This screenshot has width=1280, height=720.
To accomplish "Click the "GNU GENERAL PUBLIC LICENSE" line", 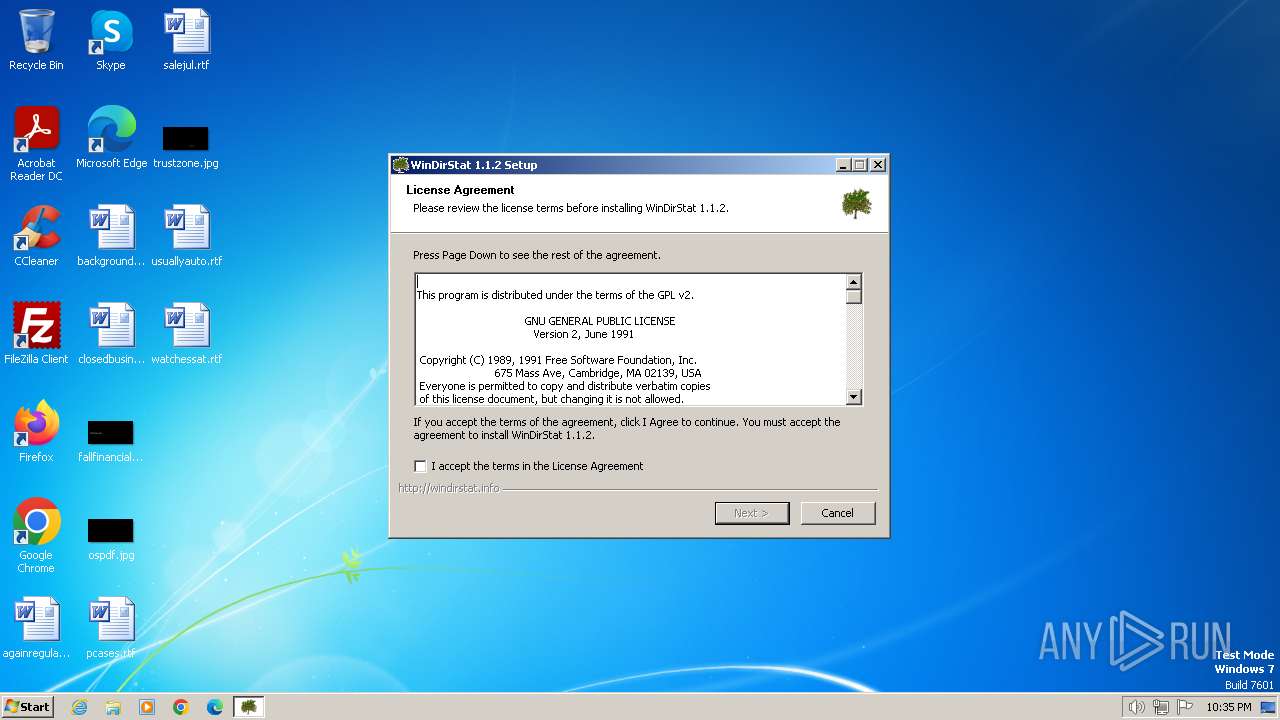I will 600,321.
